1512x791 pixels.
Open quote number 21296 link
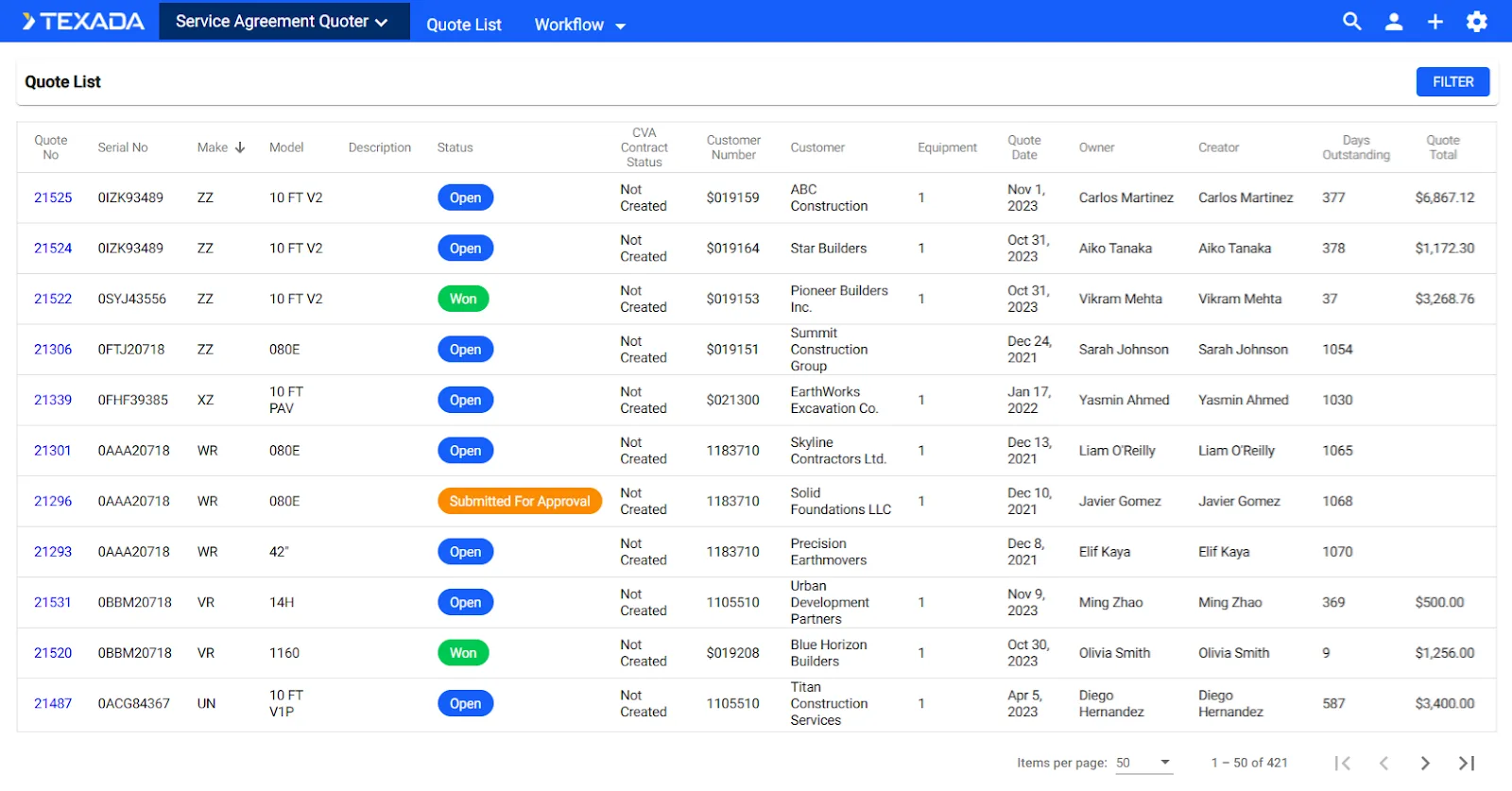[53, 501]
